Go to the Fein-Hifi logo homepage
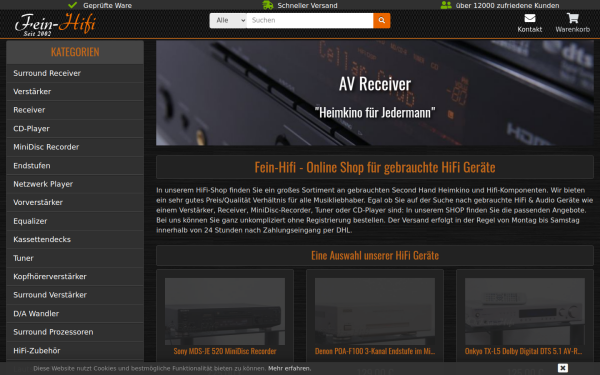The image size is (600, 375). [55, 24]
